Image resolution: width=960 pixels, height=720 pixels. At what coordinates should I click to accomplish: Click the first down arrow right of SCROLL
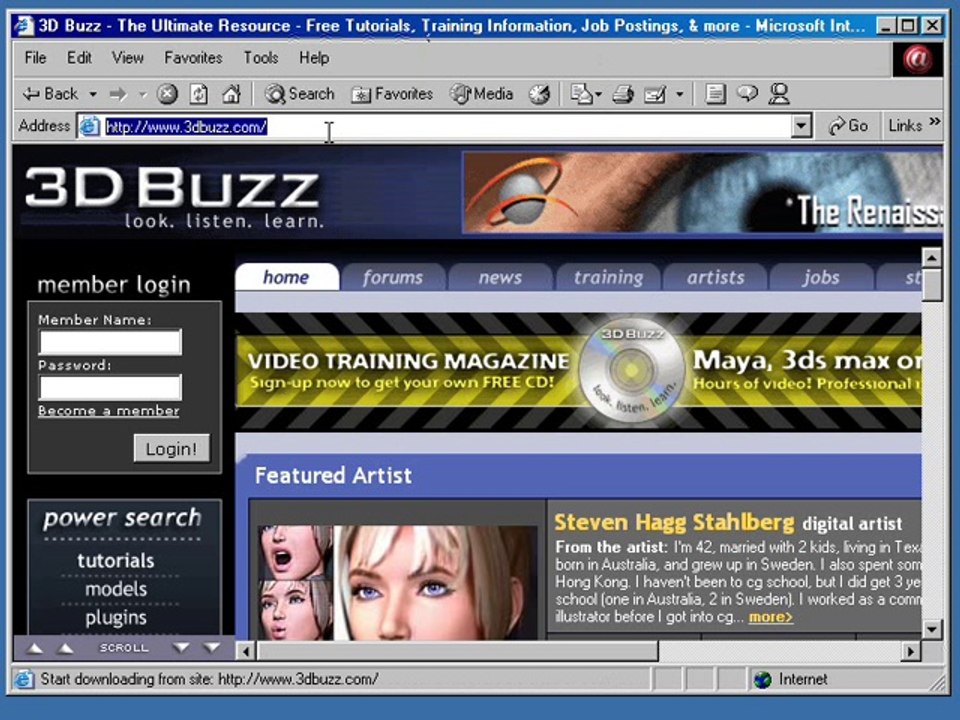[181, 647]
